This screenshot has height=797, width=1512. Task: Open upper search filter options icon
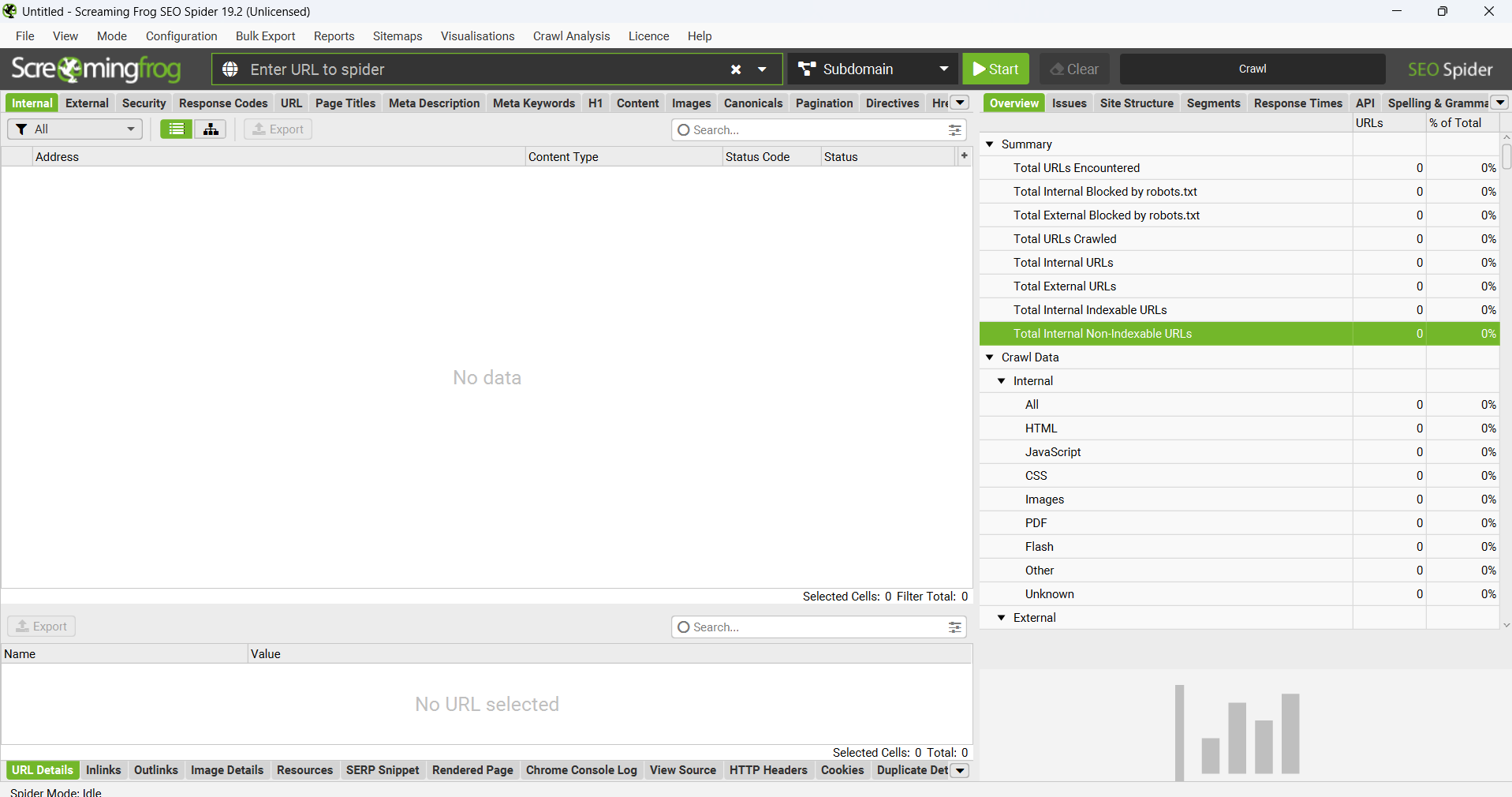(955, 130)
